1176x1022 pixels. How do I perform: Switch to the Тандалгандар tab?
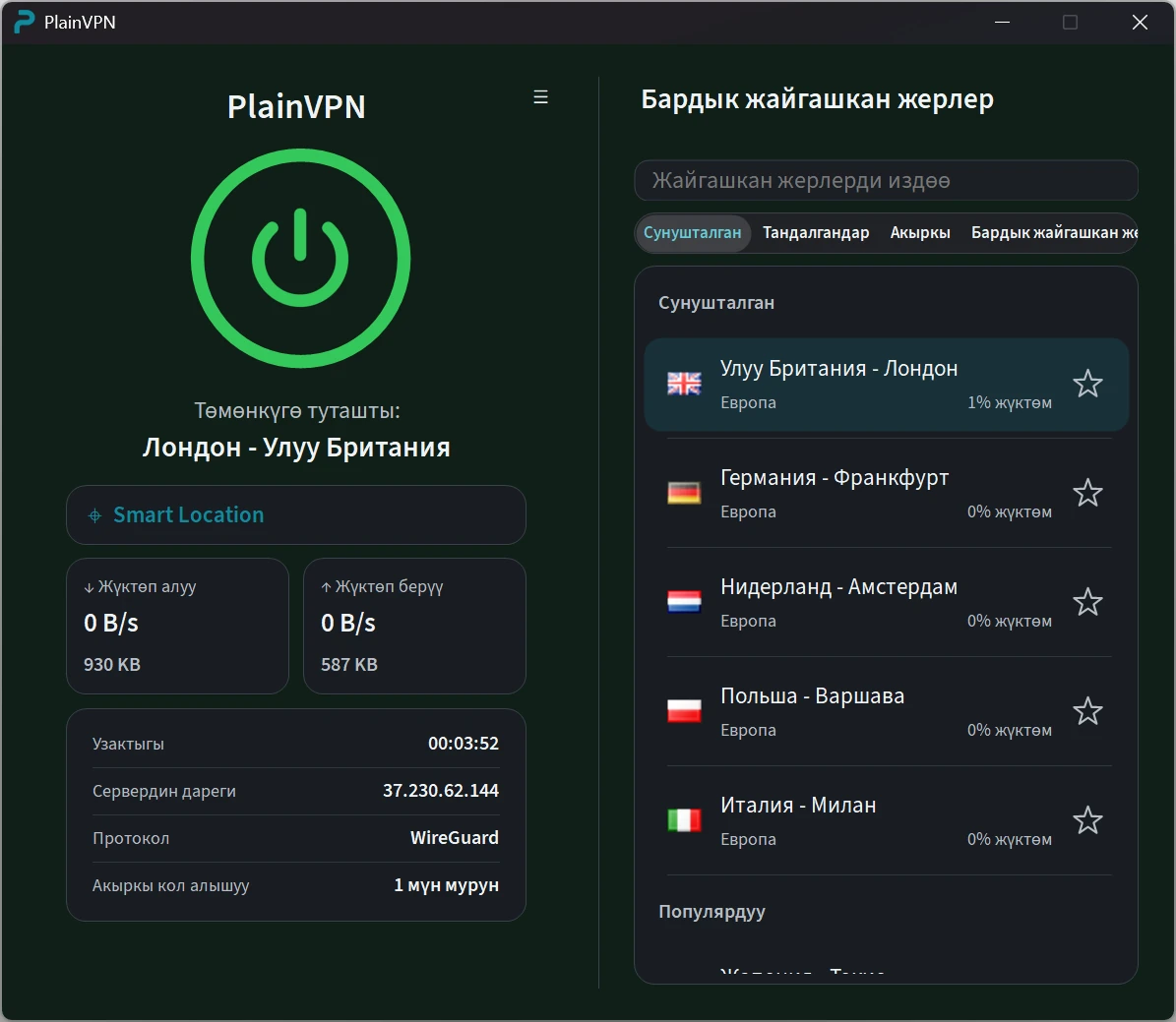(x=815, y=232)
